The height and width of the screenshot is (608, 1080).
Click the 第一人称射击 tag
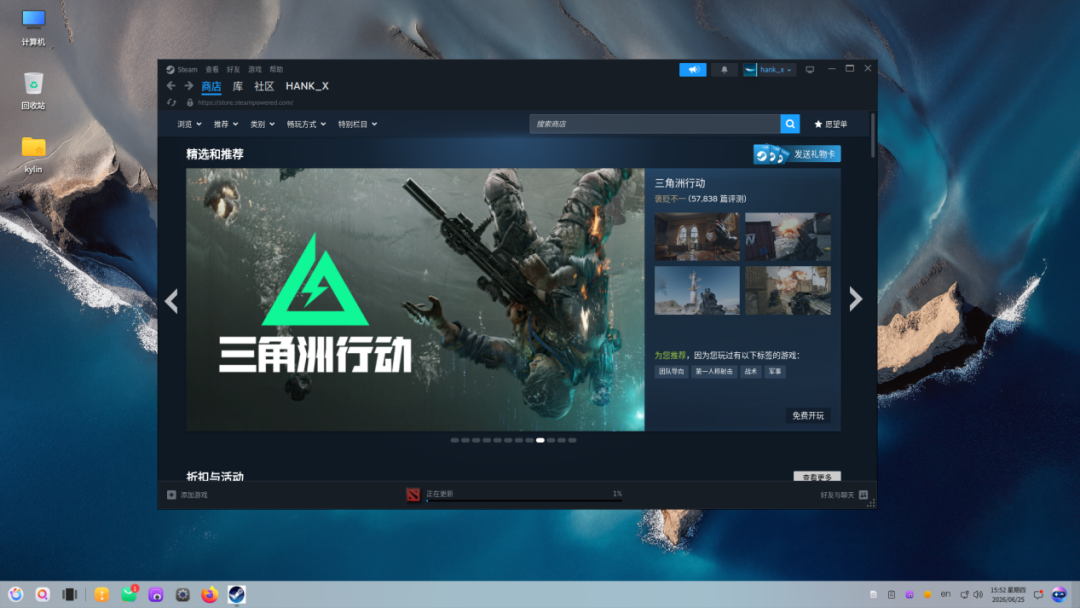[x=714, y=372]
